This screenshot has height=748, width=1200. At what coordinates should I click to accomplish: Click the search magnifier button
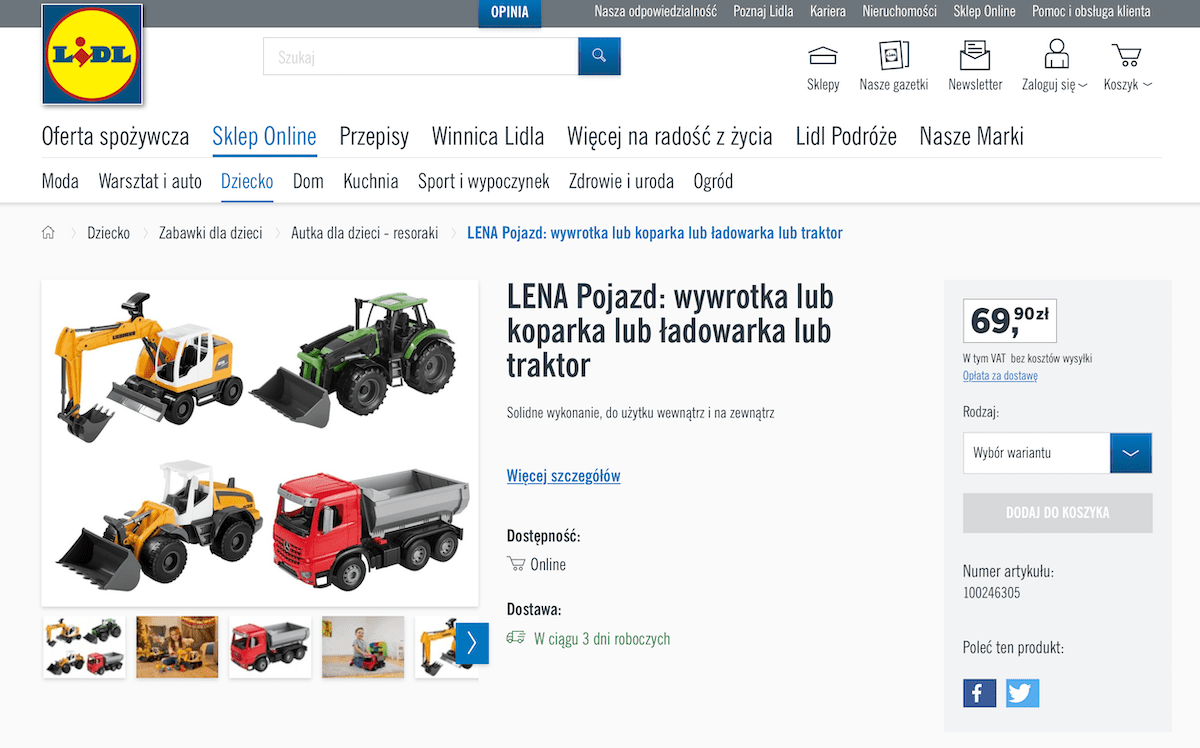click(599, 56)
